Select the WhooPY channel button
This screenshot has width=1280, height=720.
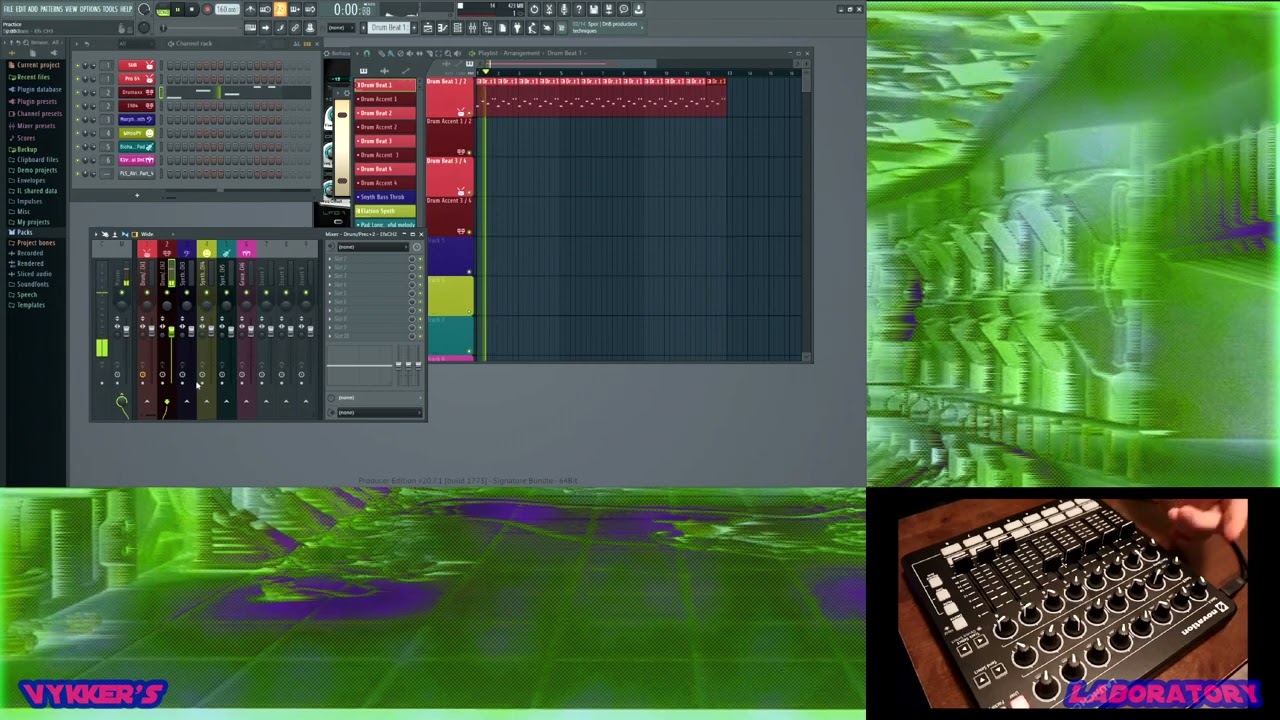tap(137, 133)
